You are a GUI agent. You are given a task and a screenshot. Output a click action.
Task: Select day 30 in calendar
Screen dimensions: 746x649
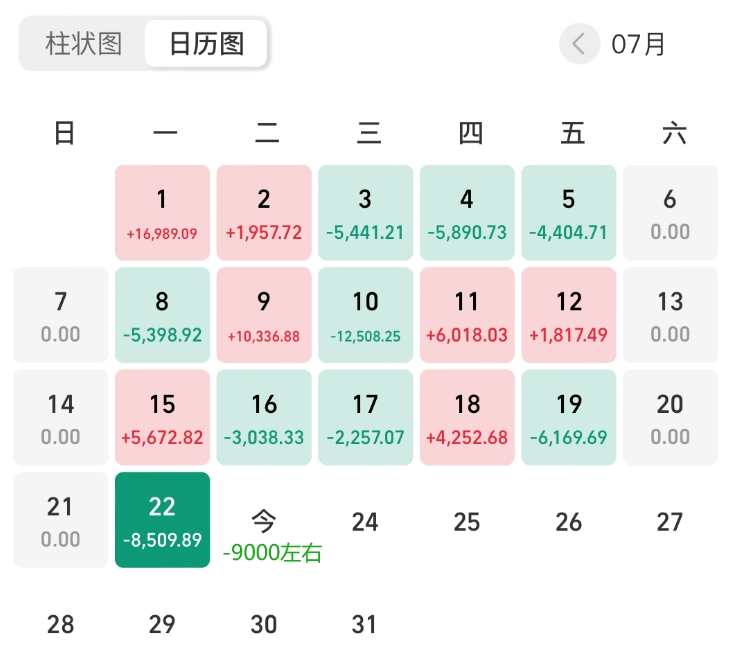[264, 624]
